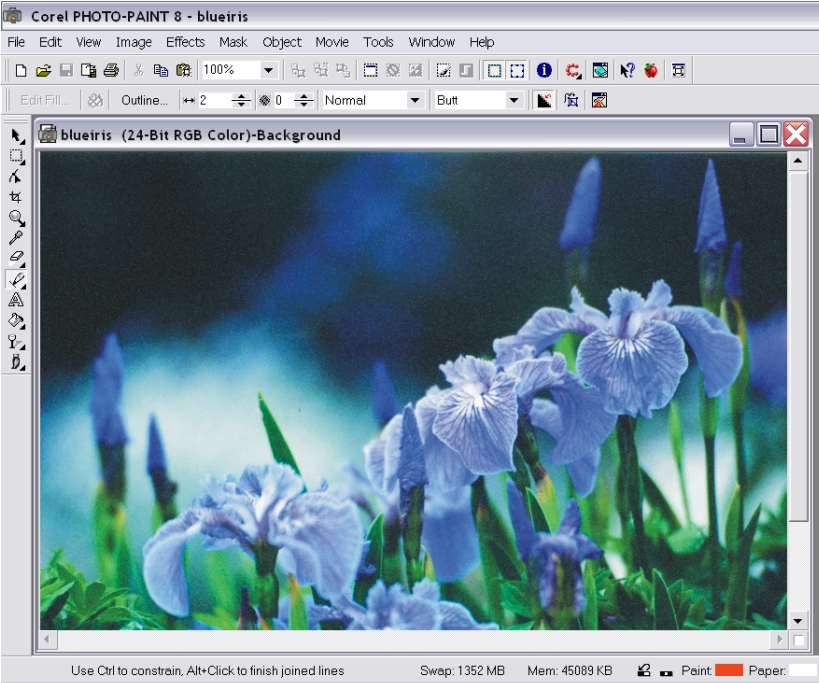Select the Fill bucket tool
Screen dimensions: 819x683
[x=16, y=321]
